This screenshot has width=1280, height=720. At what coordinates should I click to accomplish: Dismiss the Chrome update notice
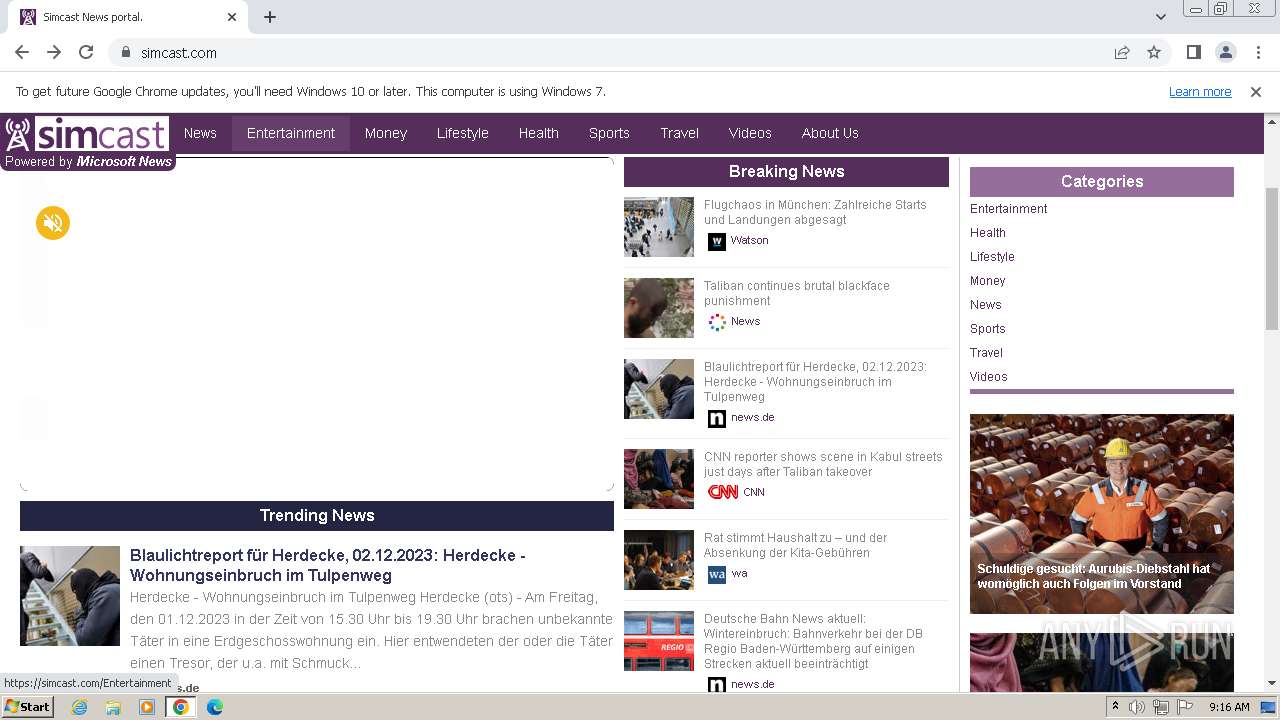click(1256, 91)
